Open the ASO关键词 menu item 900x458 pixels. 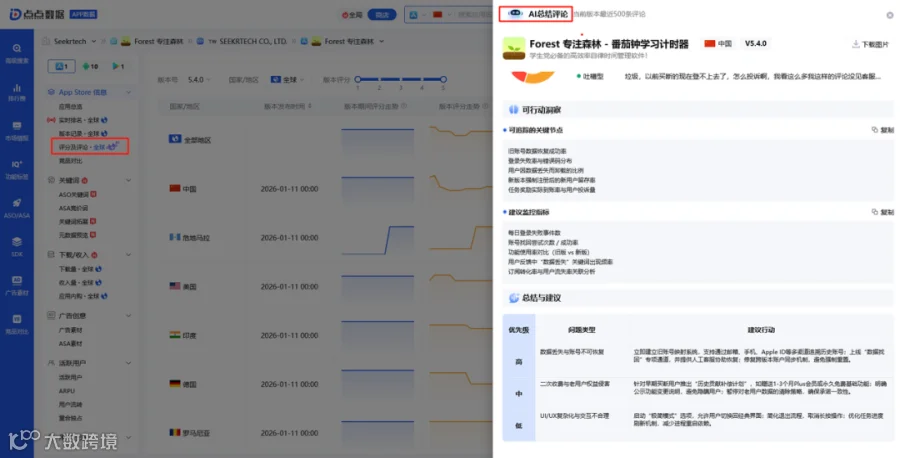point(77,195)
